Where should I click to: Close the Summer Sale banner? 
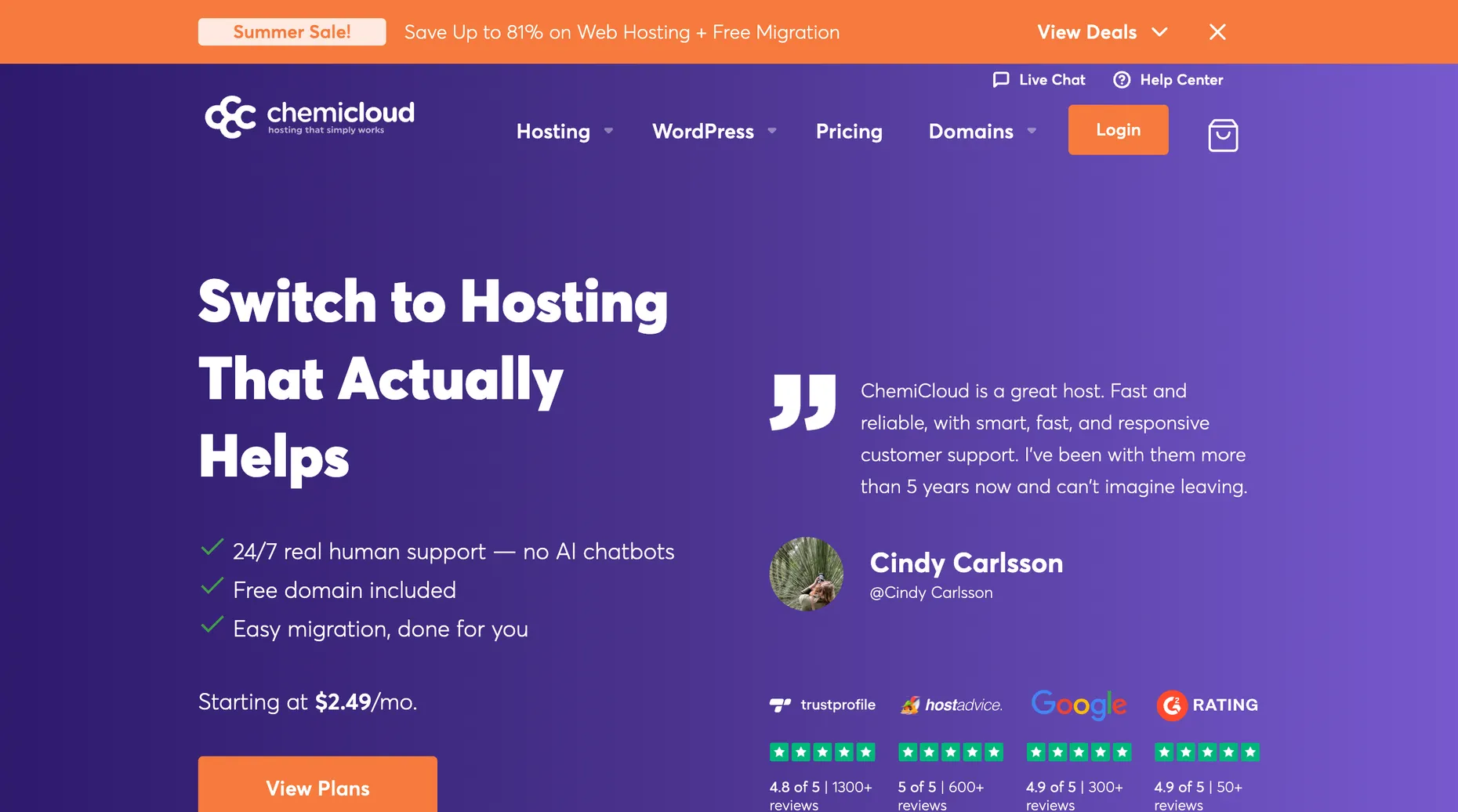(1217, 32)
